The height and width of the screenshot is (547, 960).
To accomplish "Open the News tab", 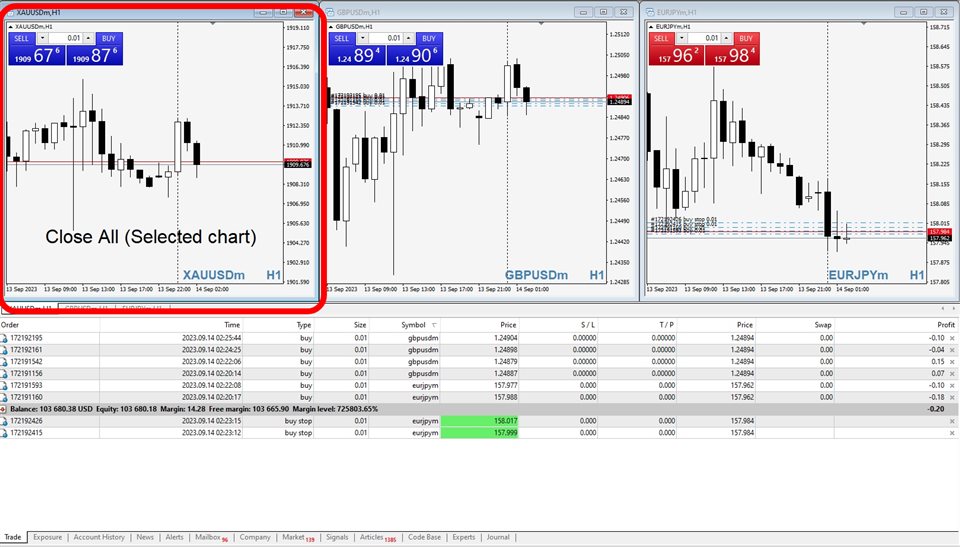I will click(145, 537).
